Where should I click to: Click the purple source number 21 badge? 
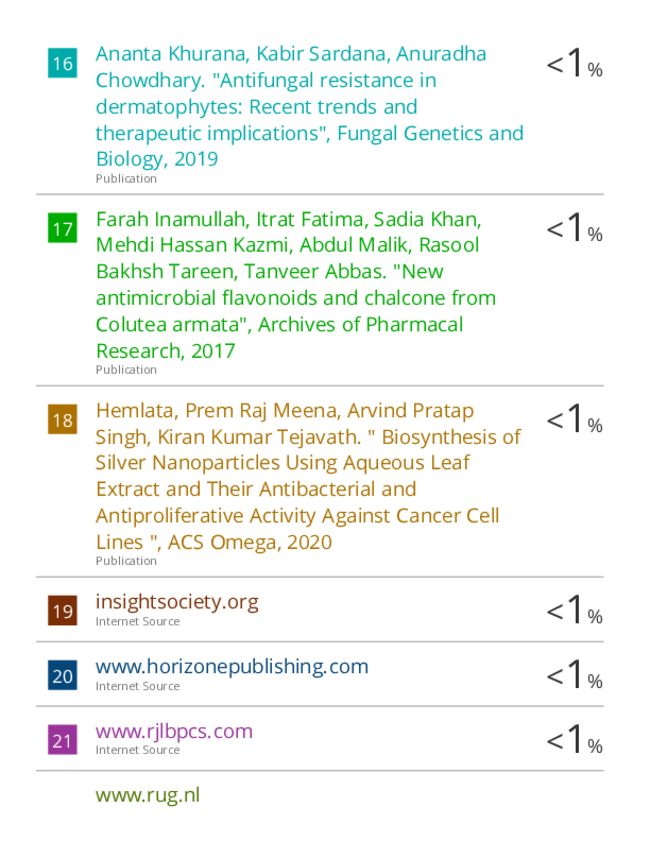coord(62,740)
